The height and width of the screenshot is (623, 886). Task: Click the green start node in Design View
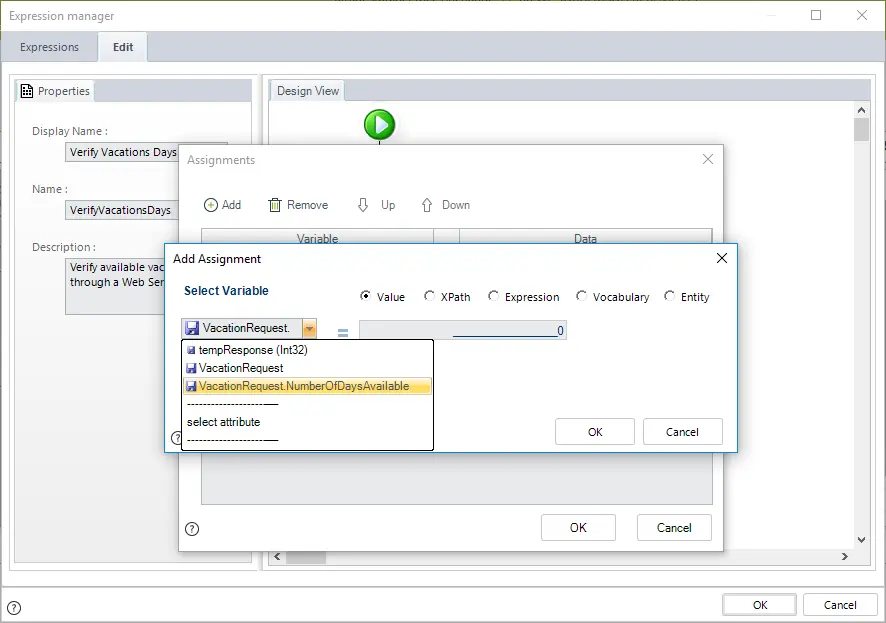pos(379,124)
